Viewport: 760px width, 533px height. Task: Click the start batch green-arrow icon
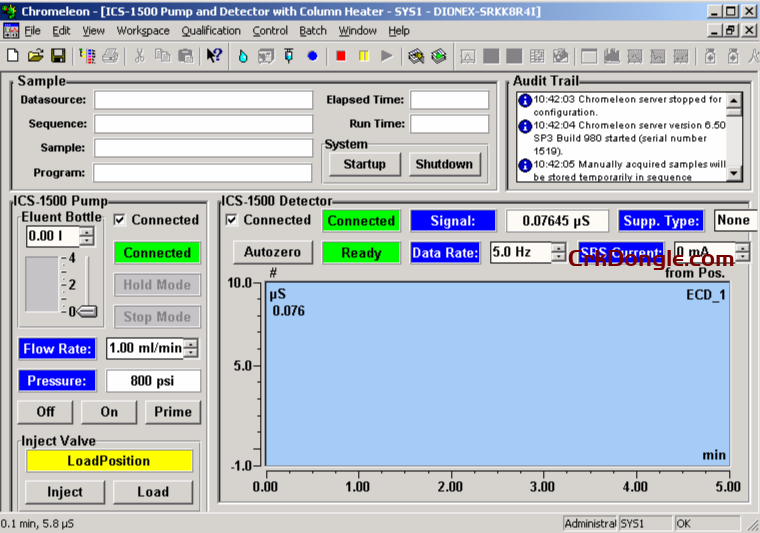pos(439,56)
